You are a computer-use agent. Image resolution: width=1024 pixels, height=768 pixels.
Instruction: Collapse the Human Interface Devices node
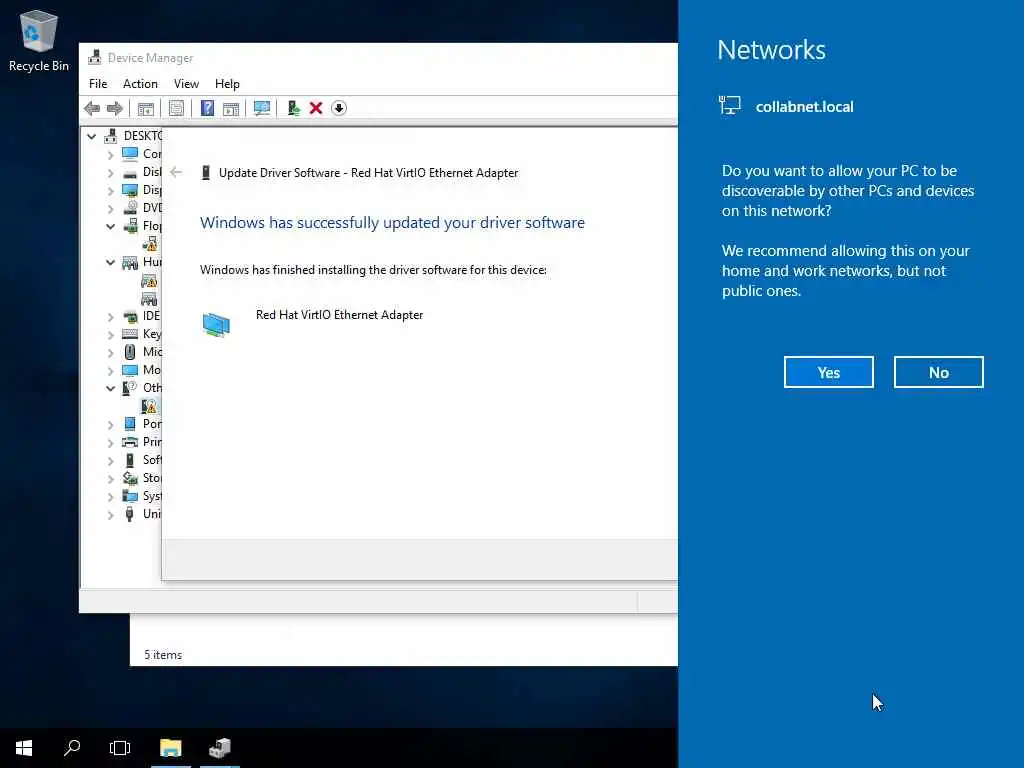[x=110, y=263]
